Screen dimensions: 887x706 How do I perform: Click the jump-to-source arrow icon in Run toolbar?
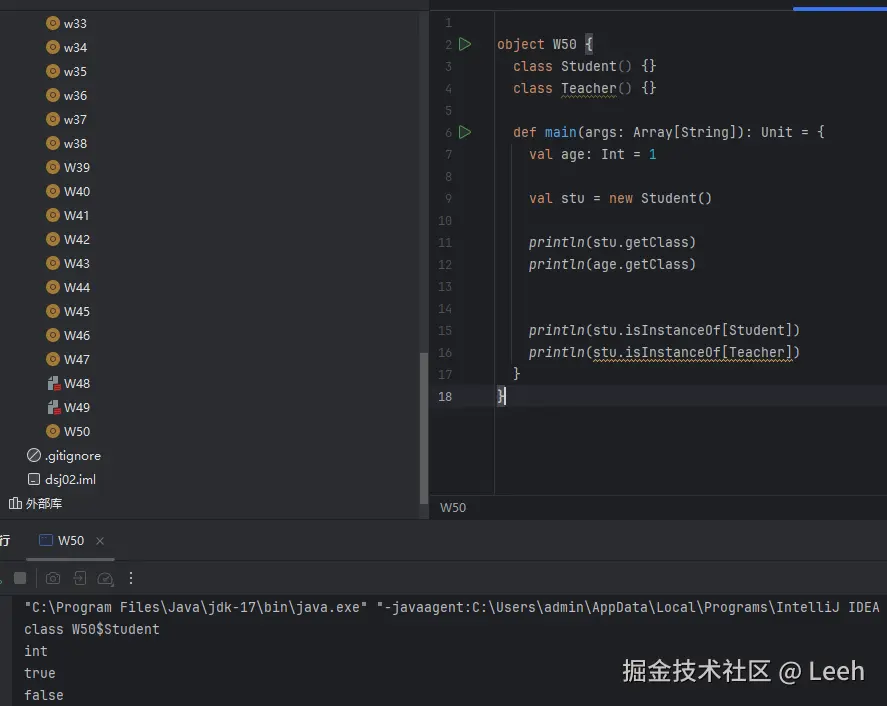[79, 578]
